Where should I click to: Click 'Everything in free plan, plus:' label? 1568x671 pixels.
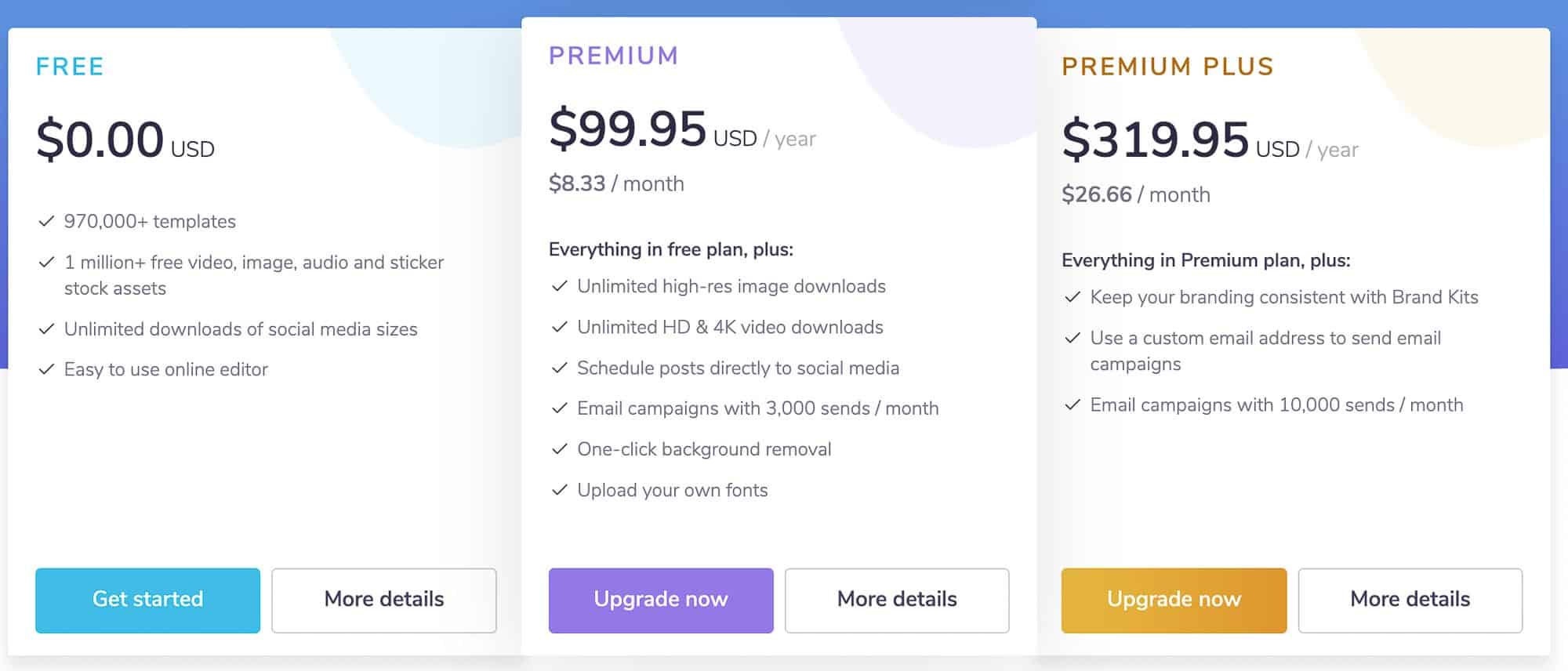[670, 249]
